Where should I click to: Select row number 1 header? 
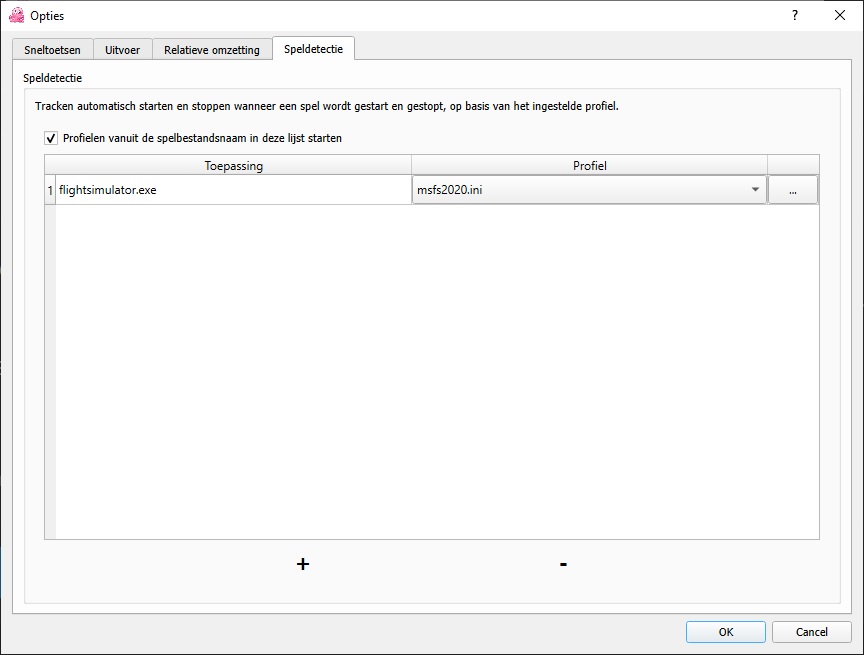[50, 190]
